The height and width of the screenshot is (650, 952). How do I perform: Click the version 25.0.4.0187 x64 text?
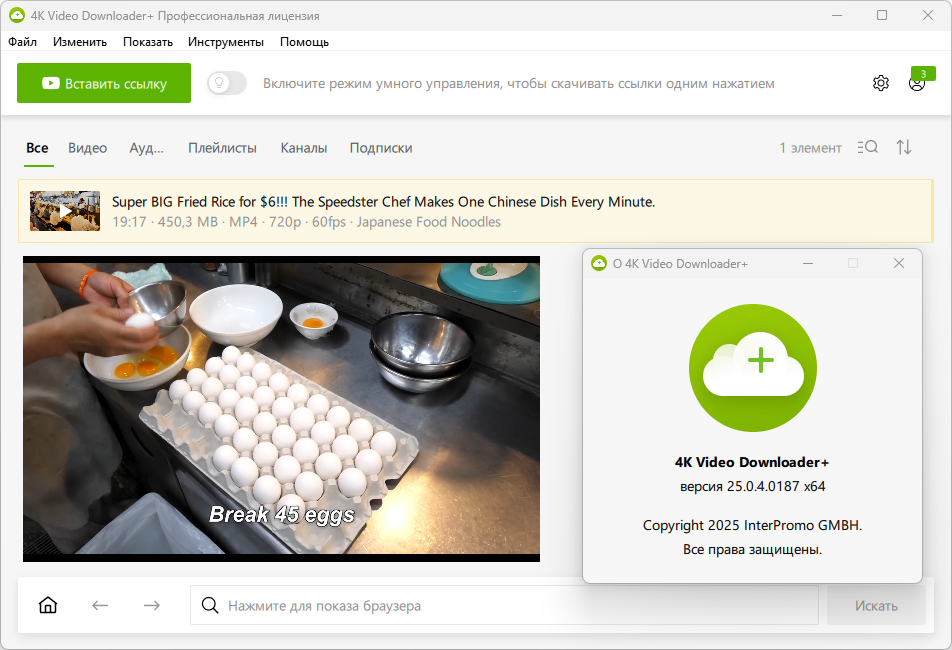point(752,486)
